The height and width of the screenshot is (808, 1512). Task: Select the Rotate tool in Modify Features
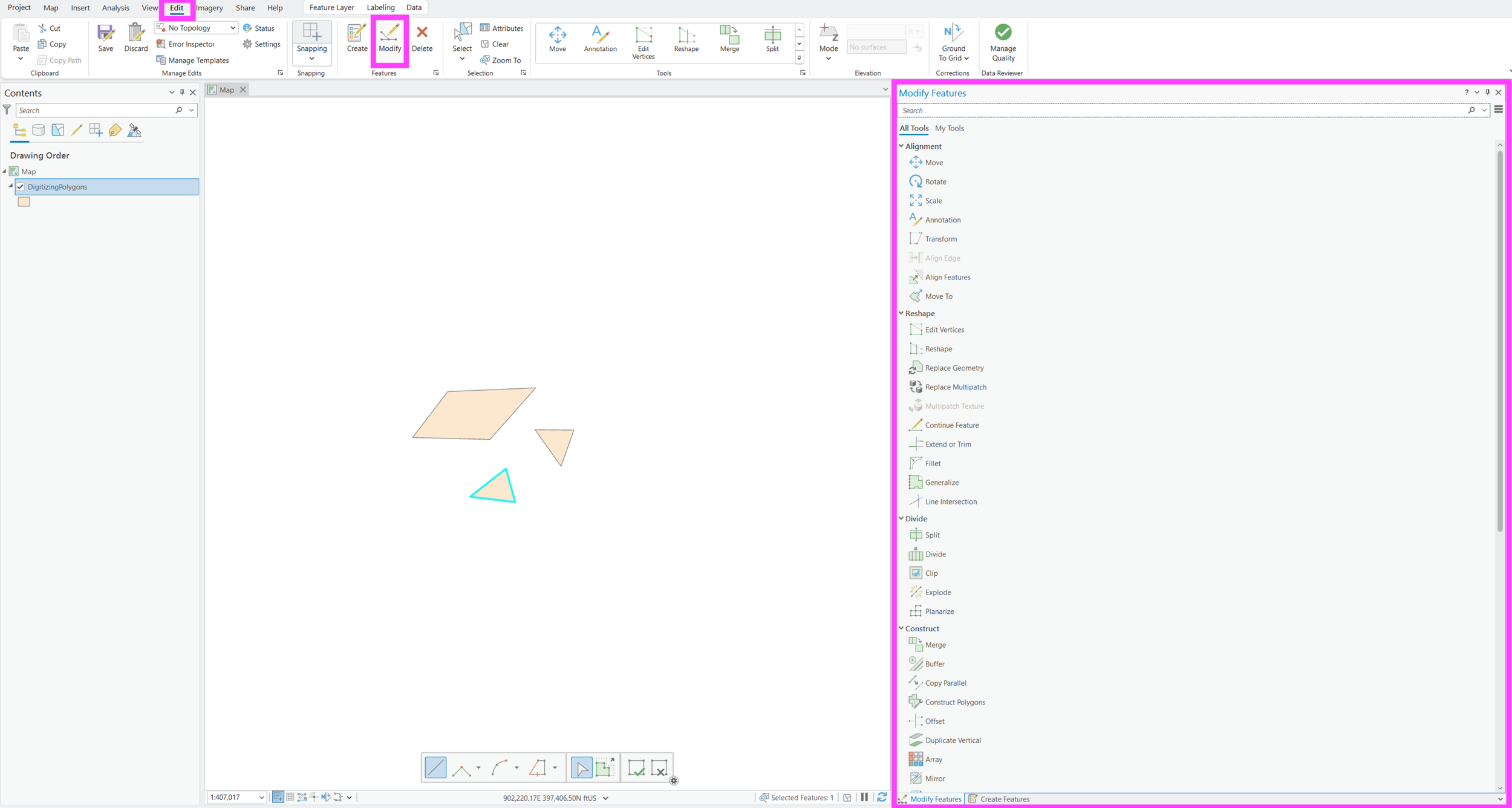935,181
